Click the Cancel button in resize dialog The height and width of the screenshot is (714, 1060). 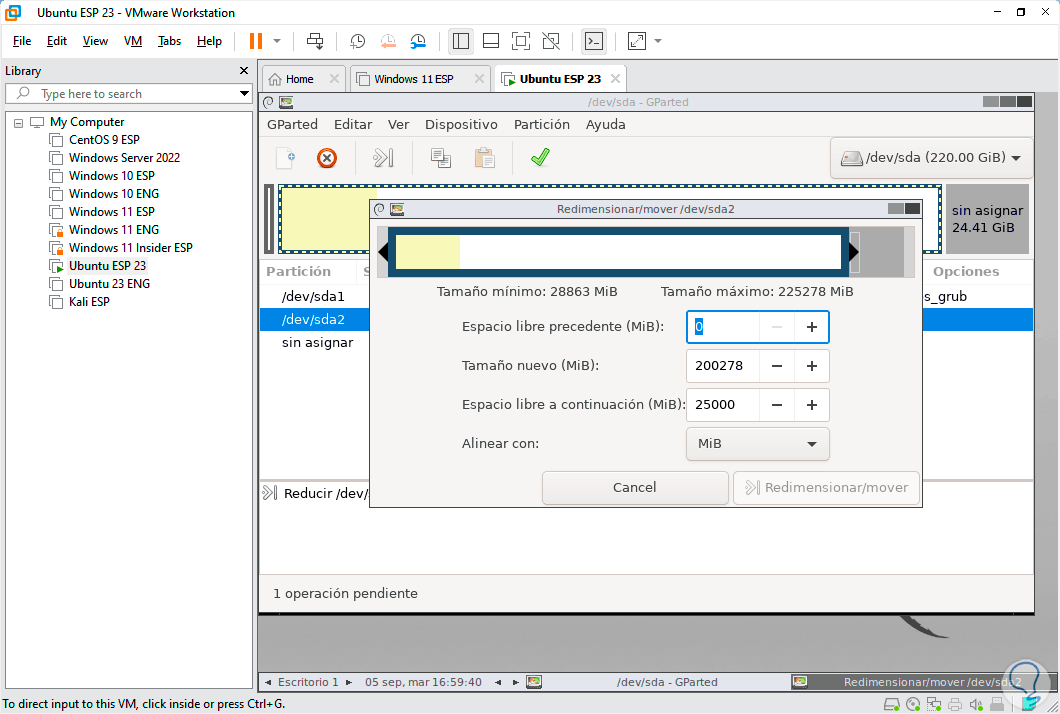pyautogui.click(x=635, y=487)
